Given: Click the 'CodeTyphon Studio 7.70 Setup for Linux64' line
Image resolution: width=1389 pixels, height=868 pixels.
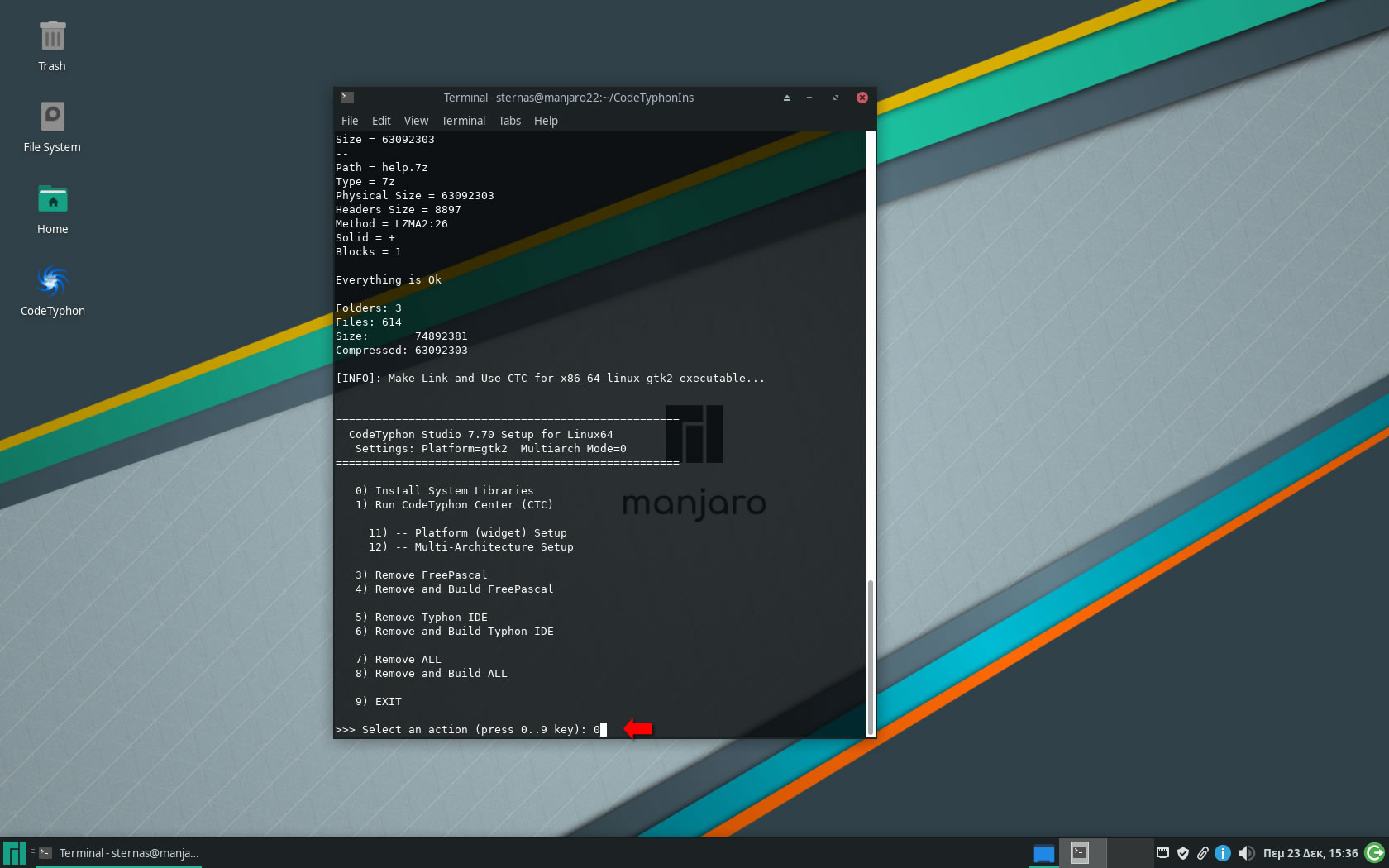Looking at the screenshot, I should coord(481,434).
